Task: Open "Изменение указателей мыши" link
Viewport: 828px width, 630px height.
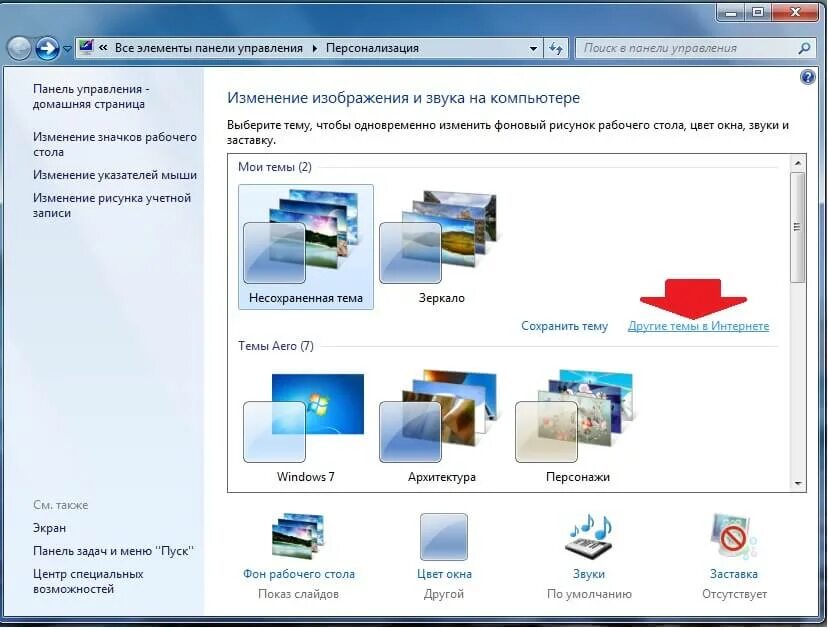Action: point(115,175)
